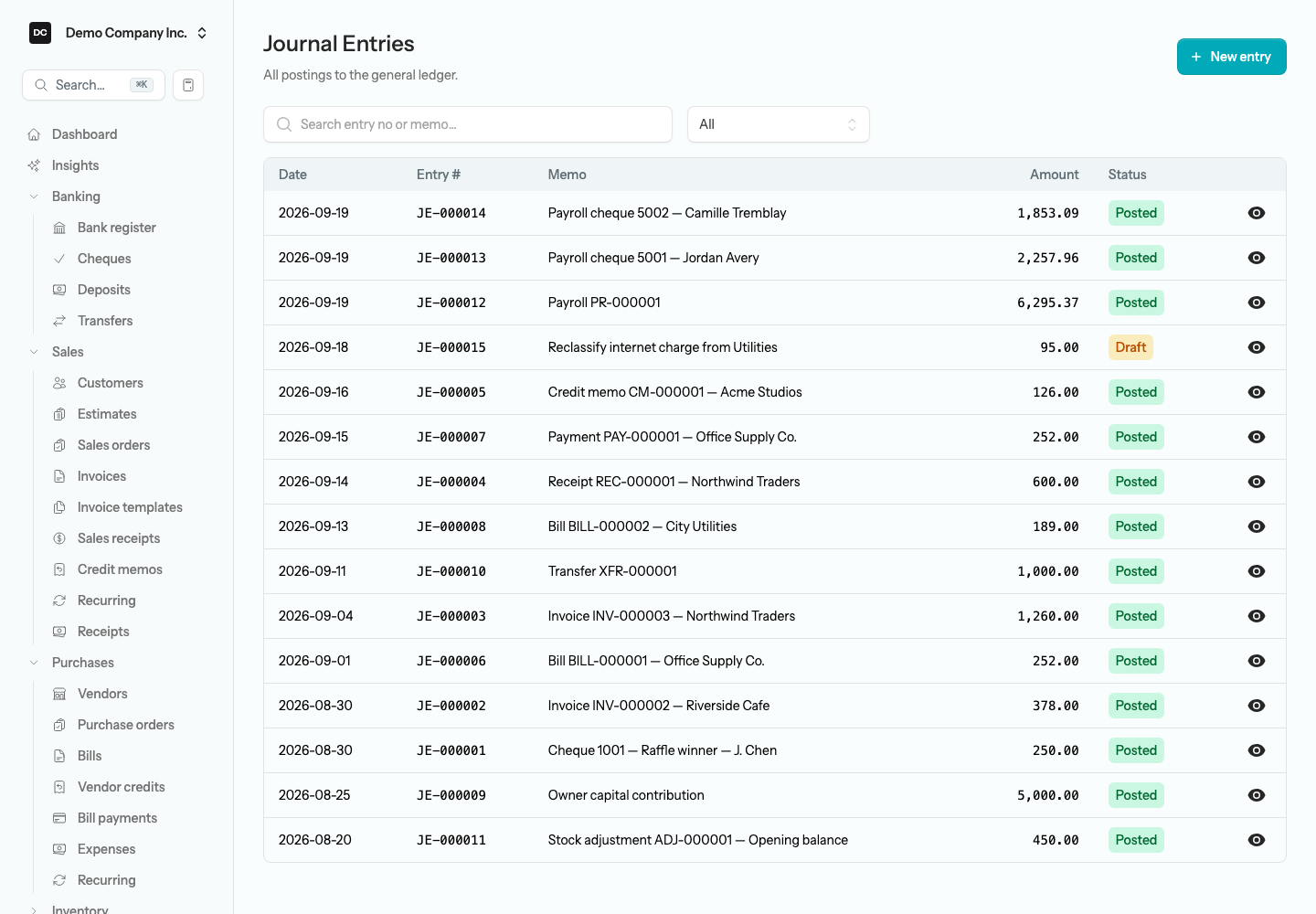
Task: Open the Demo Company Inc. switcher
Action: coord(119,33)
